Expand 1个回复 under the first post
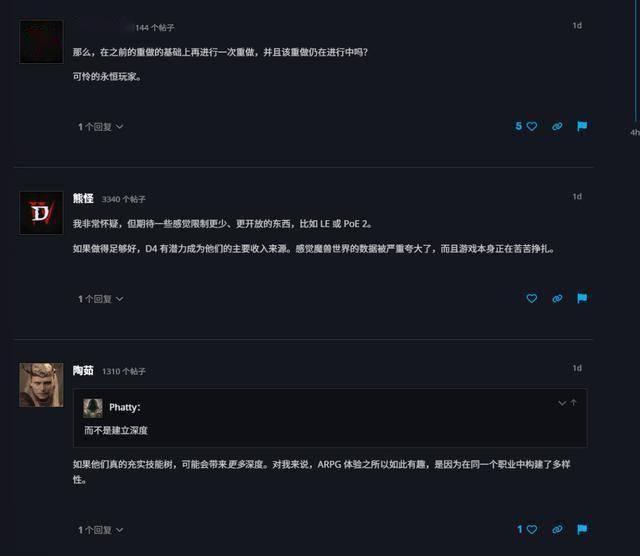The height and width of the screenshot is (556, 640). 100,127
